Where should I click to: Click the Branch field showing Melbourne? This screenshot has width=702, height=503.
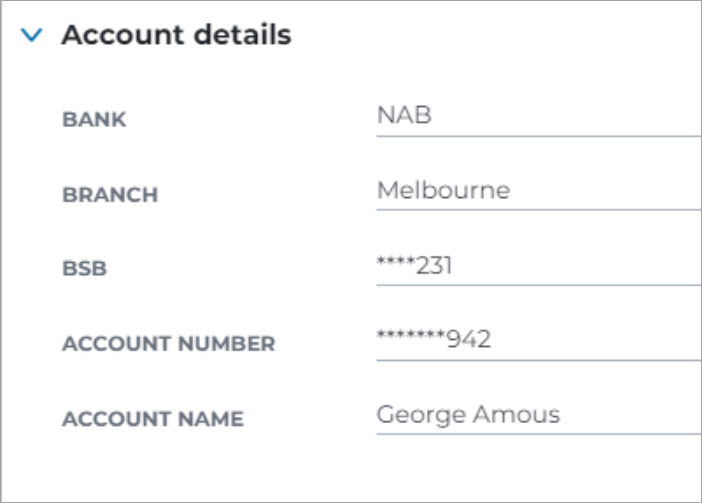[539, 192]
